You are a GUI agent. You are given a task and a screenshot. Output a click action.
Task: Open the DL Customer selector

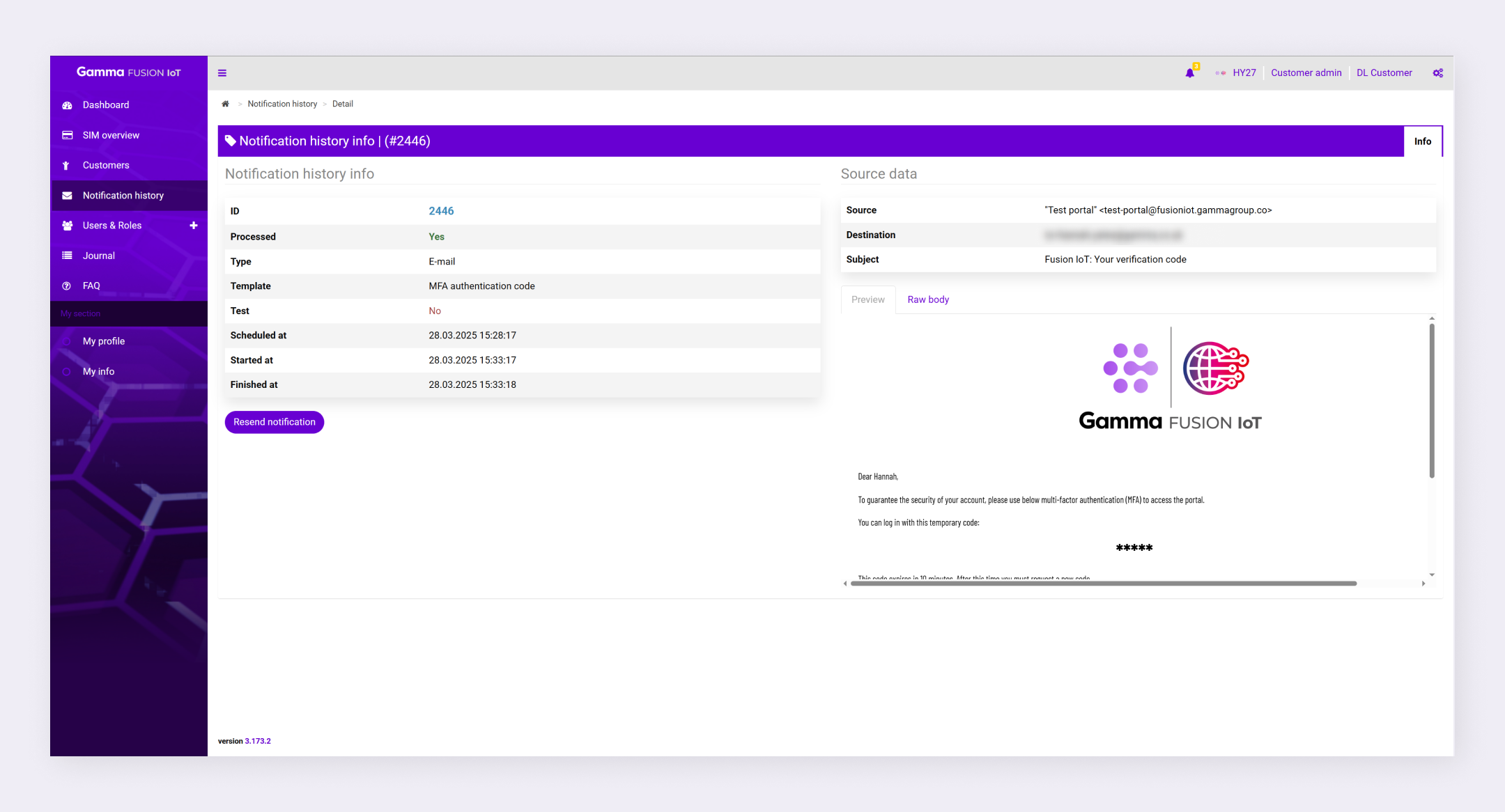(x=1384, y=73)
